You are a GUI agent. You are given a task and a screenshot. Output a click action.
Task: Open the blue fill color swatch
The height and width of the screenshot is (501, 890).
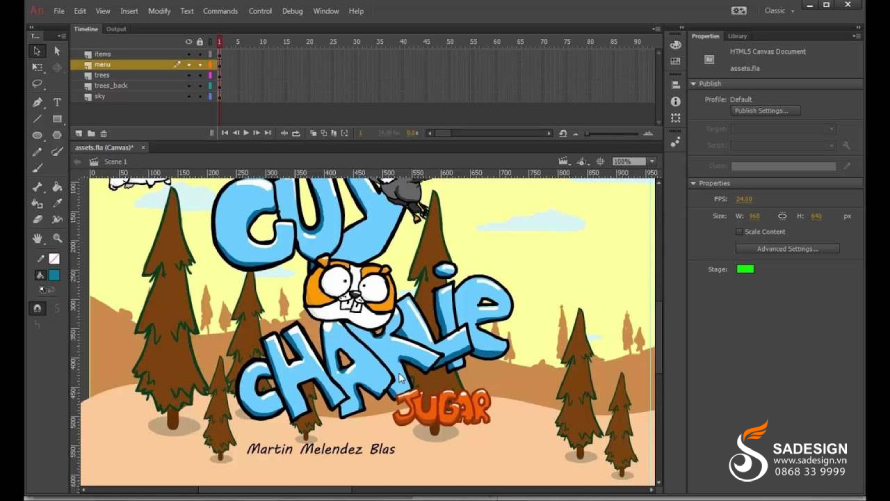54,275
